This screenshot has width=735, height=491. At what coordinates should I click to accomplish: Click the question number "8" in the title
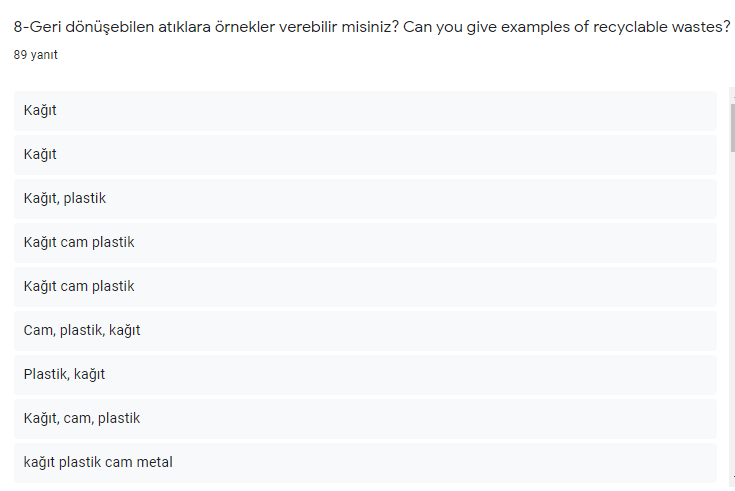[x=18, y=27]
